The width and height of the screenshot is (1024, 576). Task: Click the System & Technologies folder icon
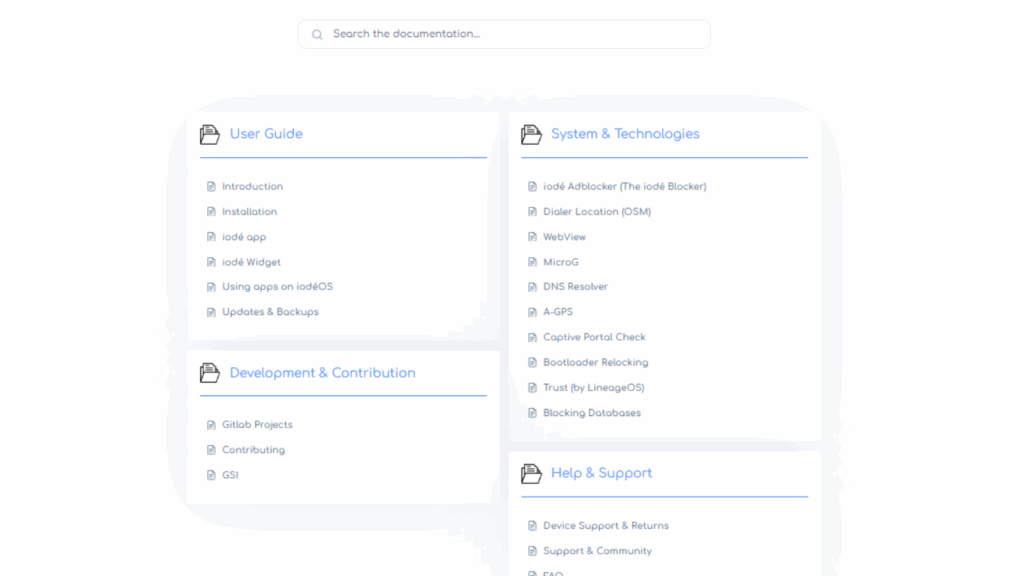531,135
